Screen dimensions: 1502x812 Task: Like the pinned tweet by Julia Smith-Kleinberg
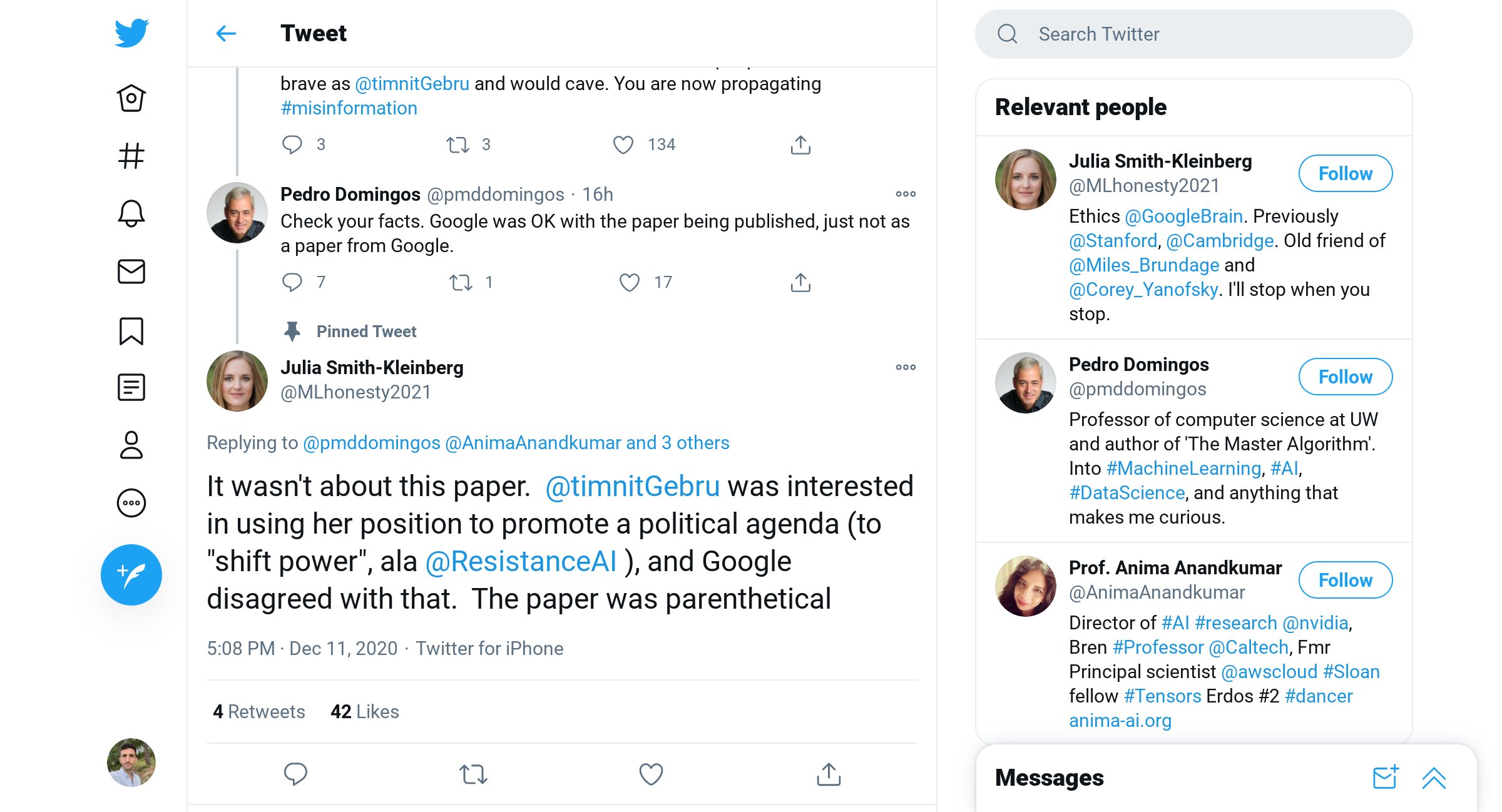click(651, 774)
